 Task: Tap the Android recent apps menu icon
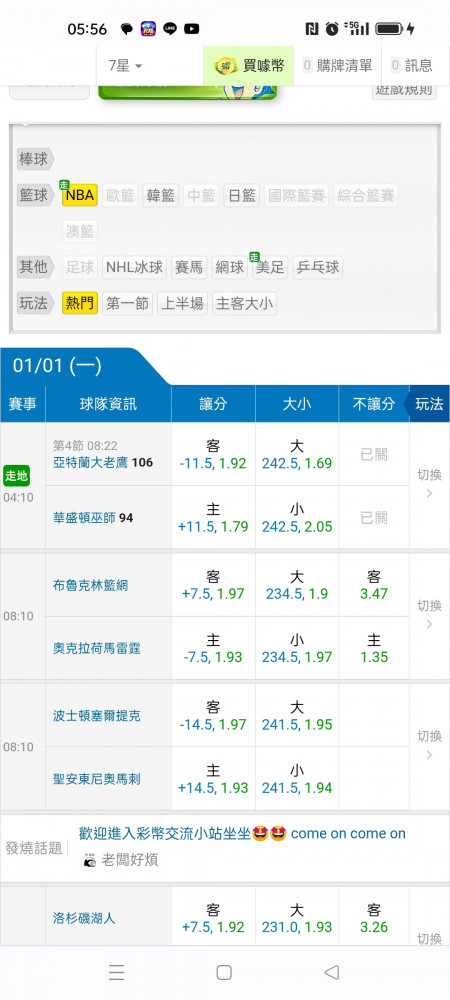116,972
